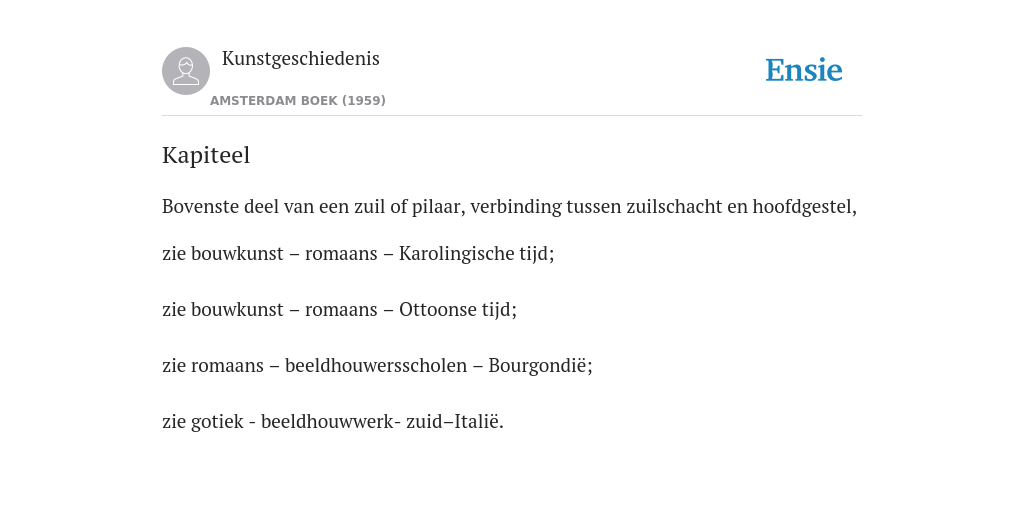Screen dimensions: 1024x512
Task: Click the gotiek beeldhouwwerk zuid-Italië line
Action: [332, 422]
